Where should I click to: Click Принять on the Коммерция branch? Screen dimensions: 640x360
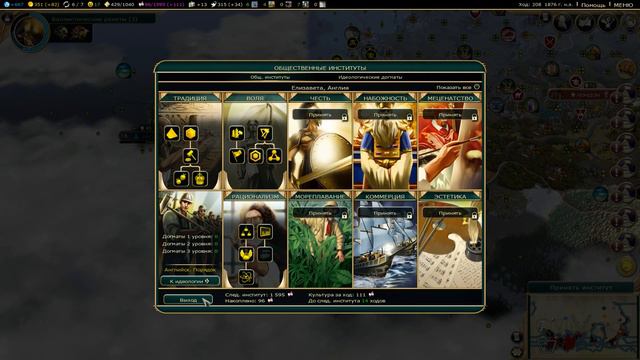tap(385, 213)
